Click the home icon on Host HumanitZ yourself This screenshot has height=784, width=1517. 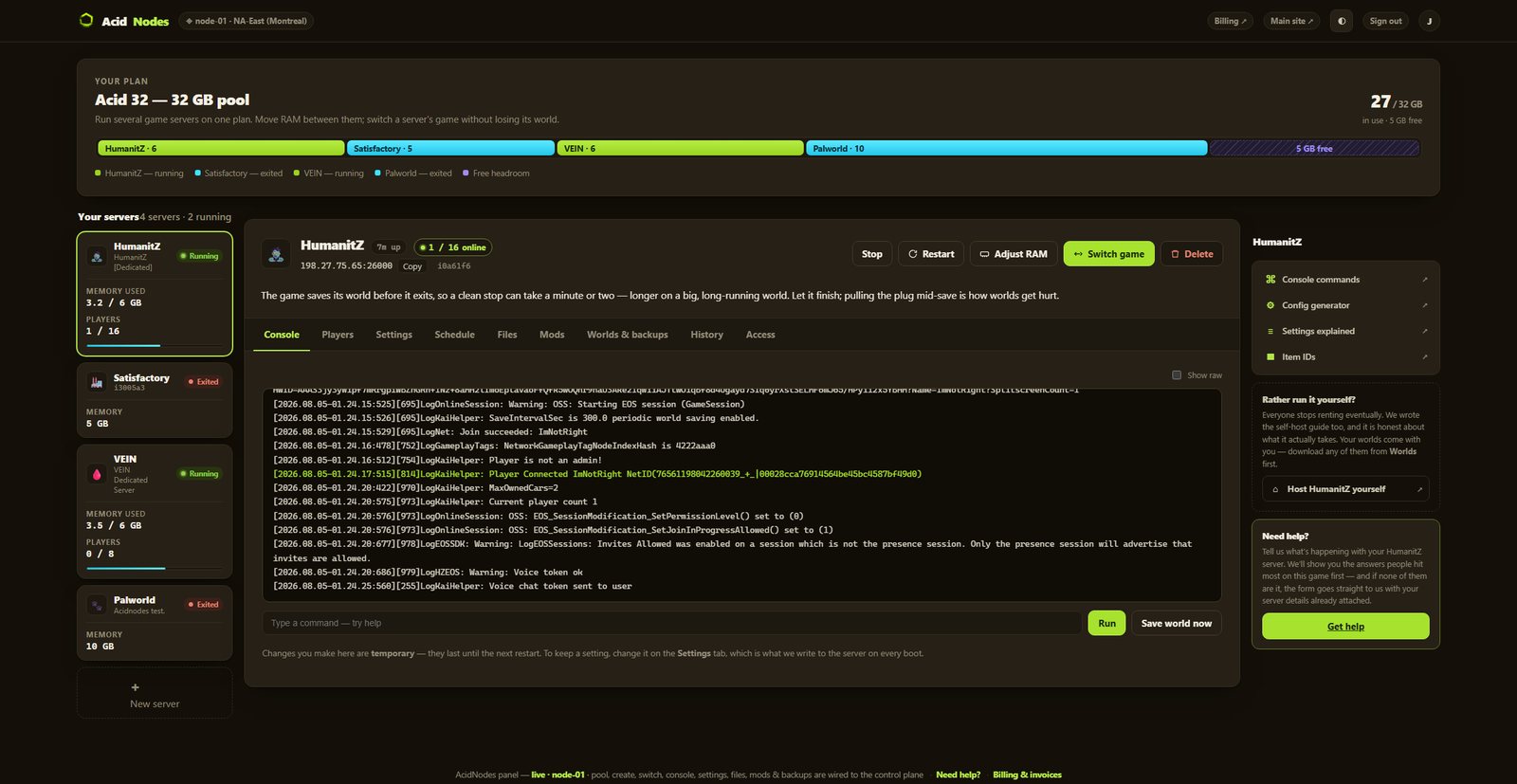pos(1275,489)
